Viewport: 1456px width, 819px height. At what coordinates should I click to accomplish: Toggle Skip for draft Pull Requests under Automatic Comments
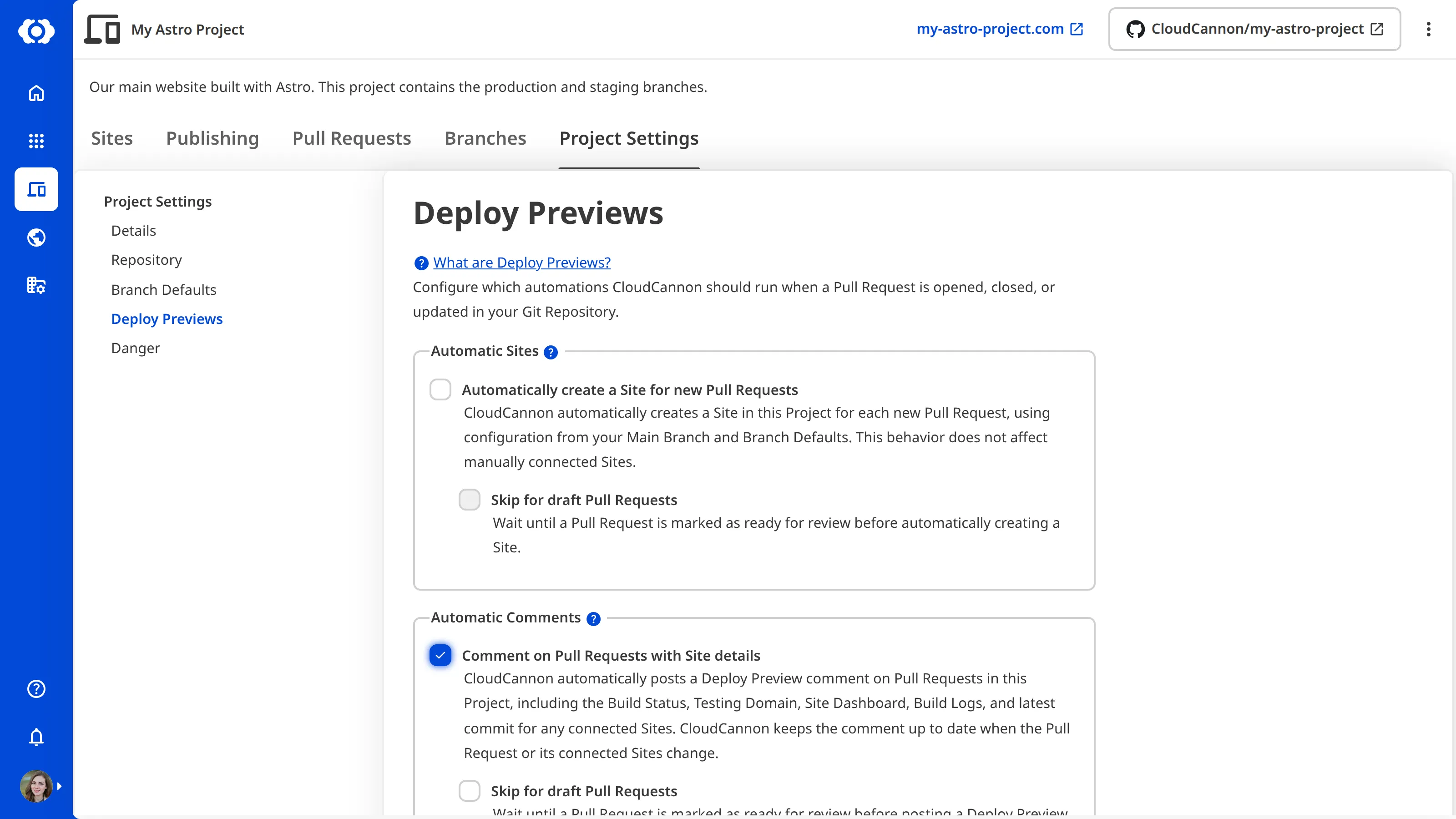click(469, 791)
